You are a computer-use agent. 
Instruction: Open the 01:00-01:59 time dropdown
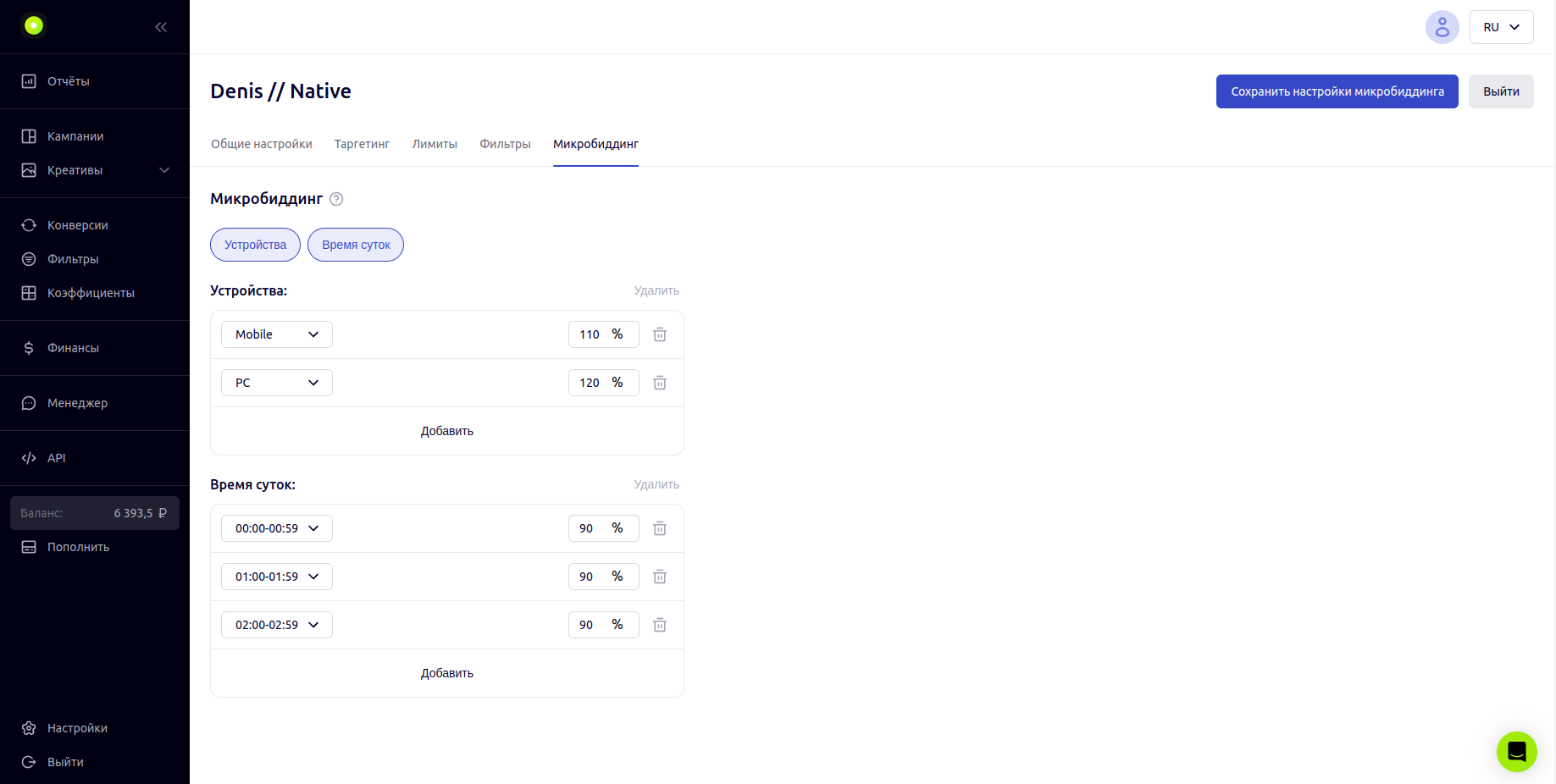pyautogui.click(x=277, y=577)
